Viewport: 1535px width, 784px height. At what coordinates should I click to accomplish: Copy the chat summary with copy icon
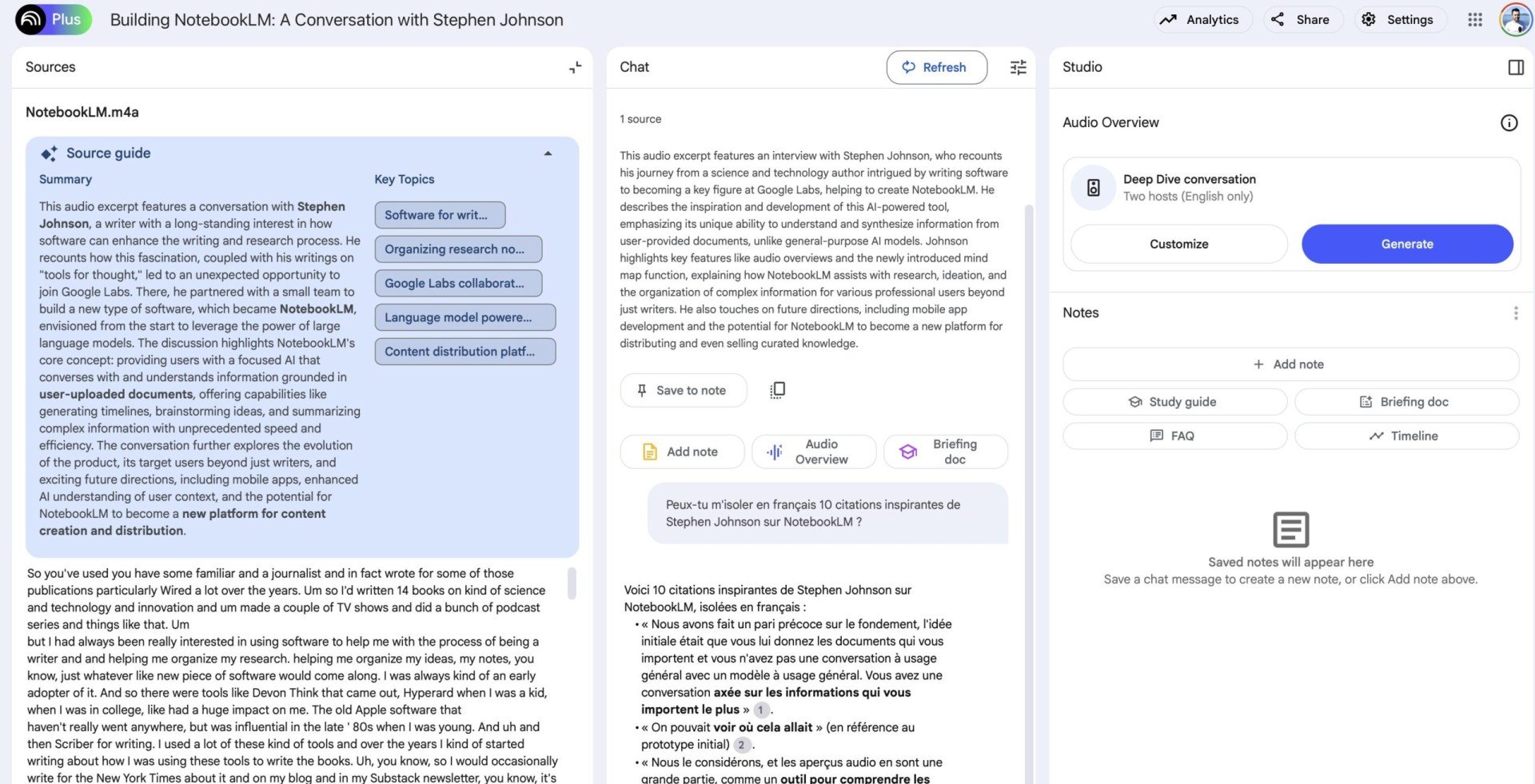point(777,390)
